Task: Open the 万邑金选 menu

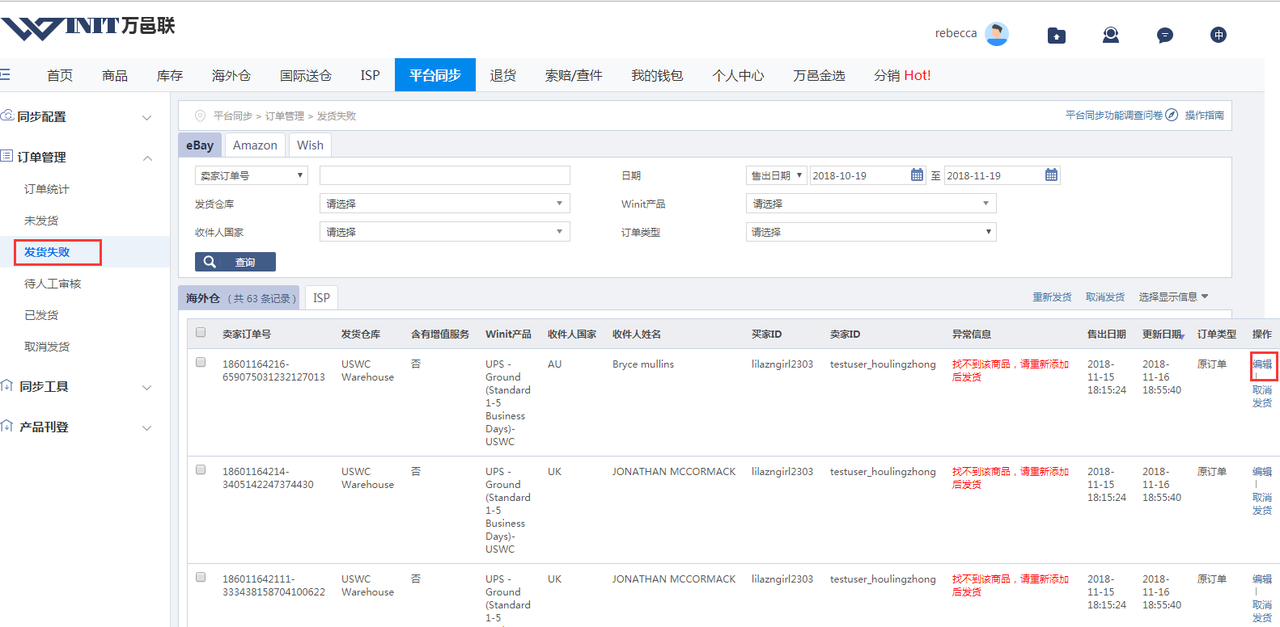Action: pos(819,75)
